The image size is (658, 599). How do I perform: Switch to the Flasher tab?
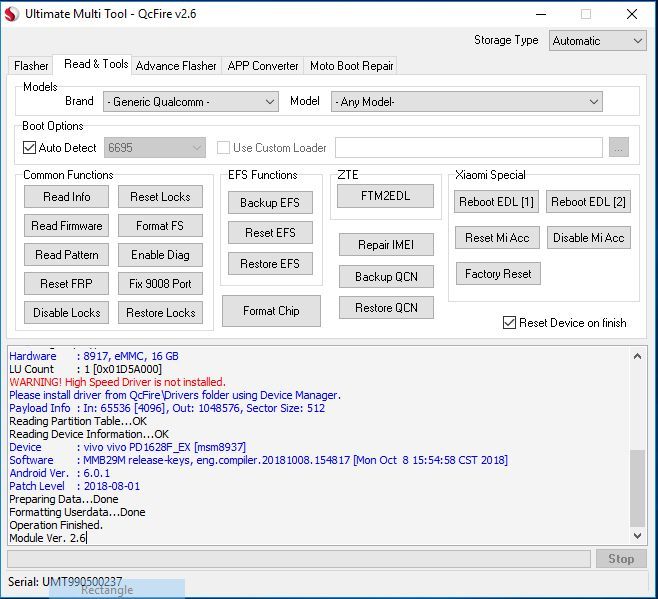click(x=31, y=66)
